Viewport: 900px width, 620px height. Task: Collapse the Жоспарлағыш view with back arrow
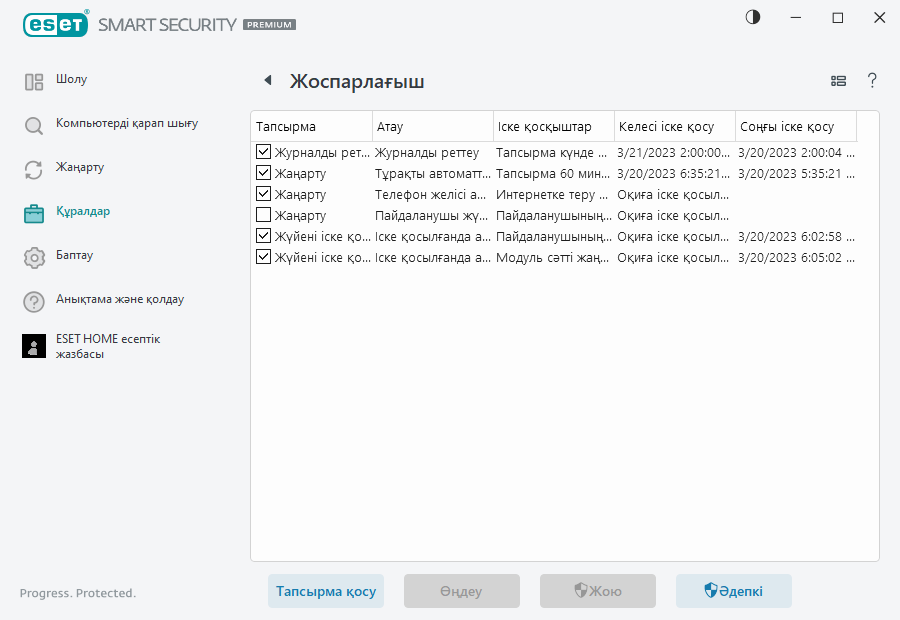[x=267, y=80]
